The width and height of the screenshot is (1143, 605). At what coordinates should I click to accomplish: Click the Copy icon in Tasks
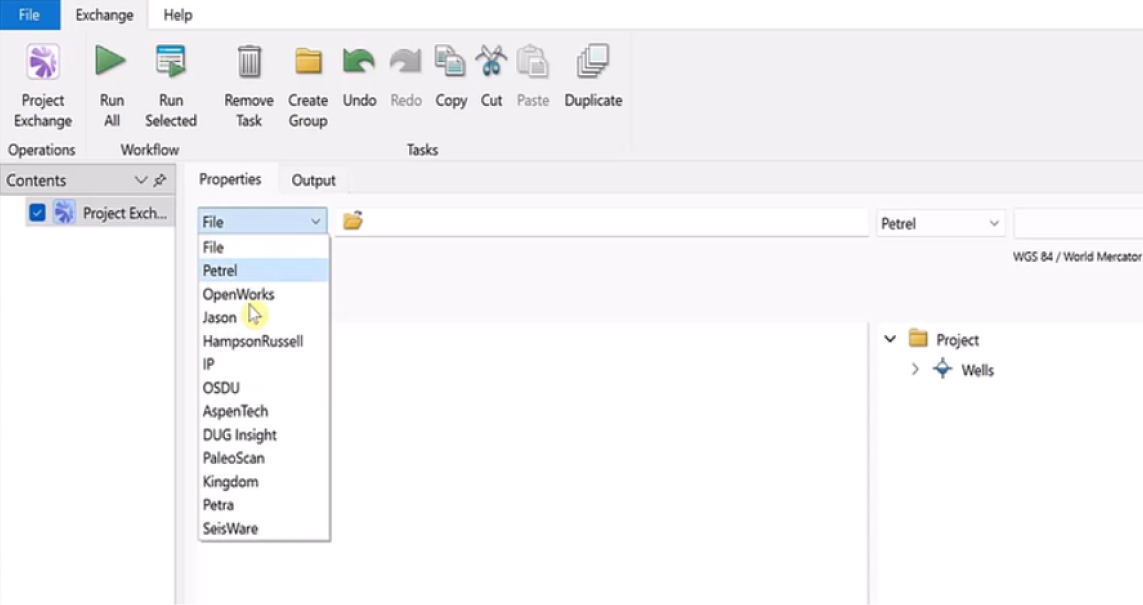[450, 63]
